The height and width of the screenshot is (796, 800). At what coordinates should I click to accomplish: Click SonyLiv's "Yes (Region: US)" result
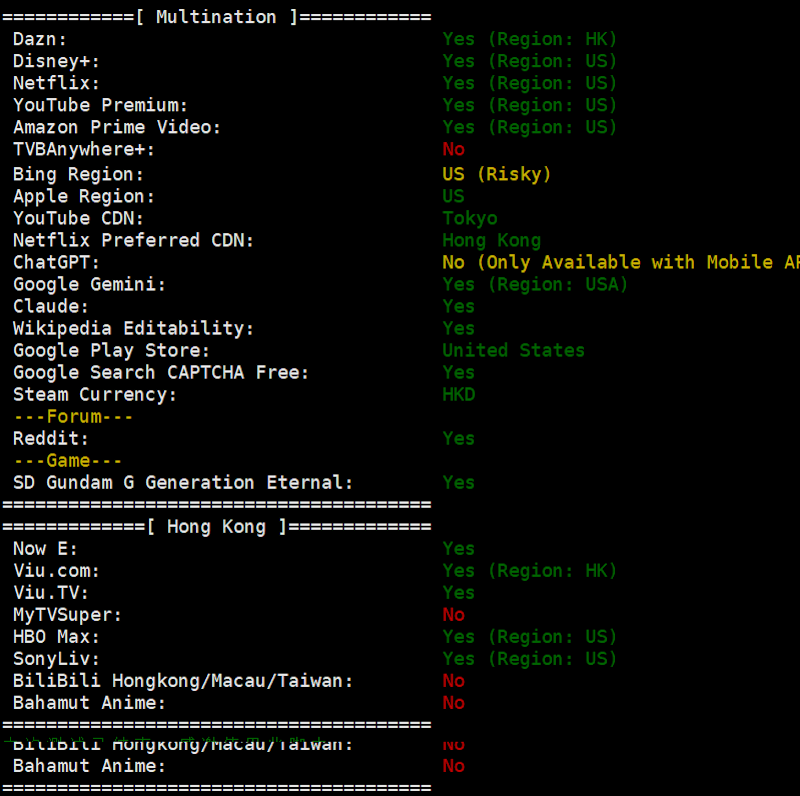(x=530, y=659)
